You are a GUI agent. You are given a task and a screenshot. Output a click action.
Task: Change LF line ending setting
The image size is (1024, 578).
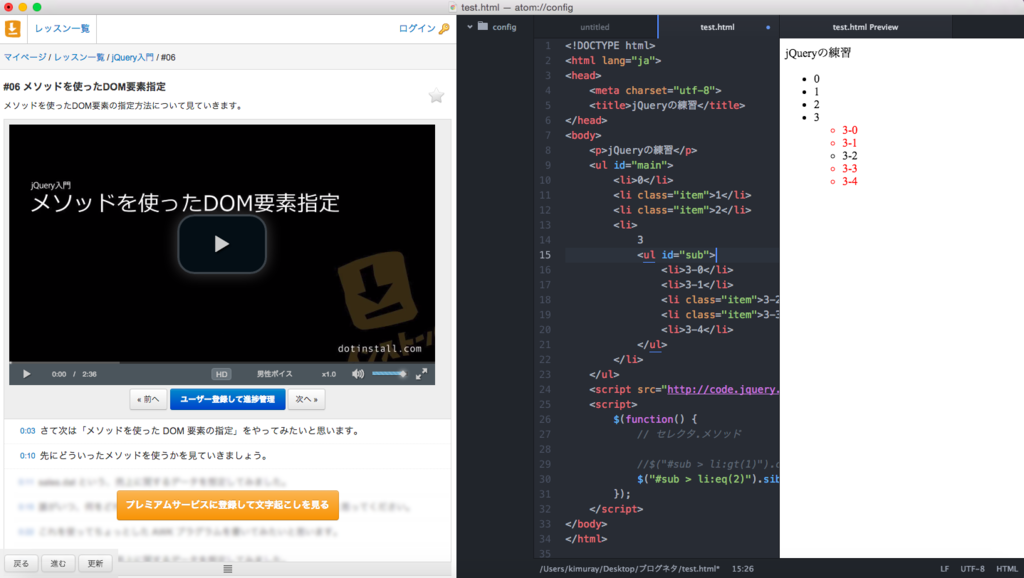pos(944,569)
